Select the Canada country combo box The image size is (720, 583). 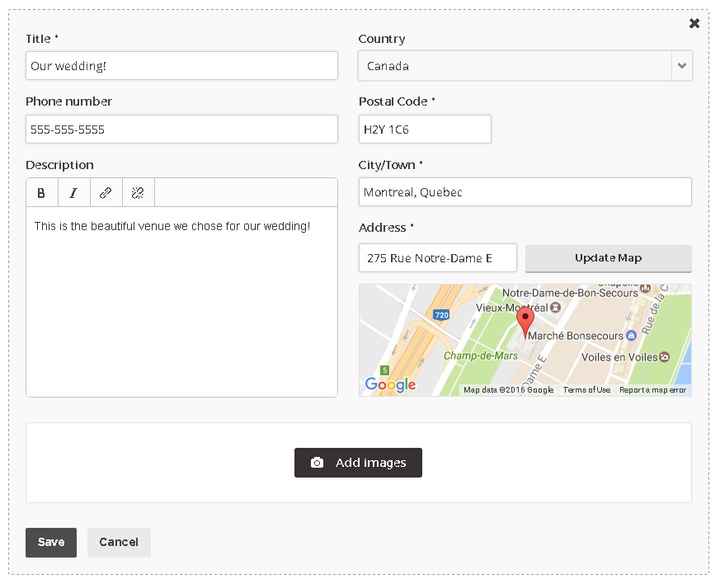tap(525, 66)
